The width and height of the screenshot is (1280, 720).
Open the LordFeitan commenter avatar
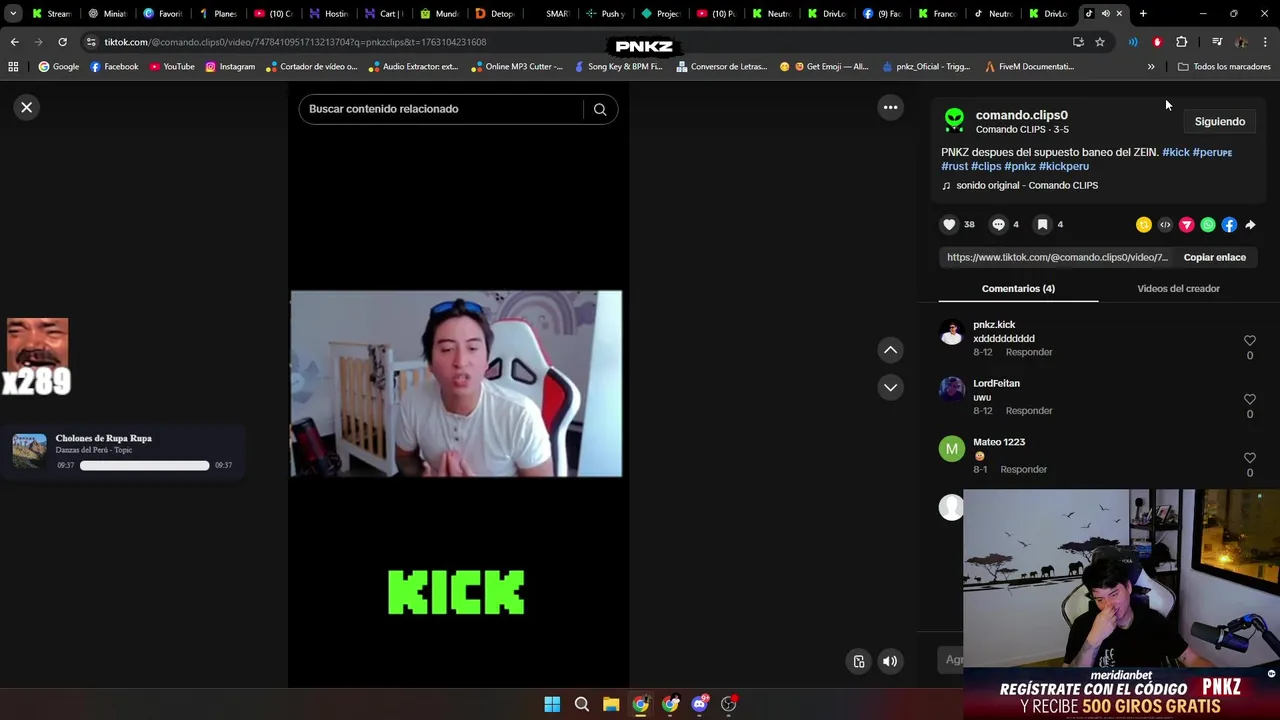tap(951, 390)
